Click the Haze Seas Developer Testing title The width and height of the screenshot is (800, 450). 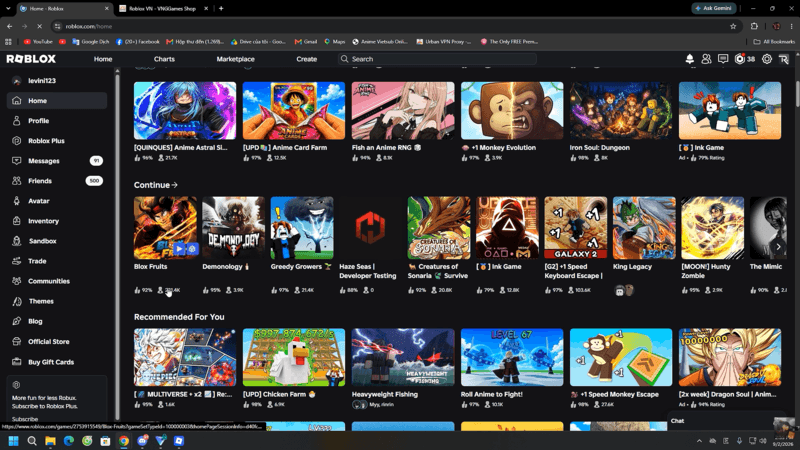click(367, 271)
